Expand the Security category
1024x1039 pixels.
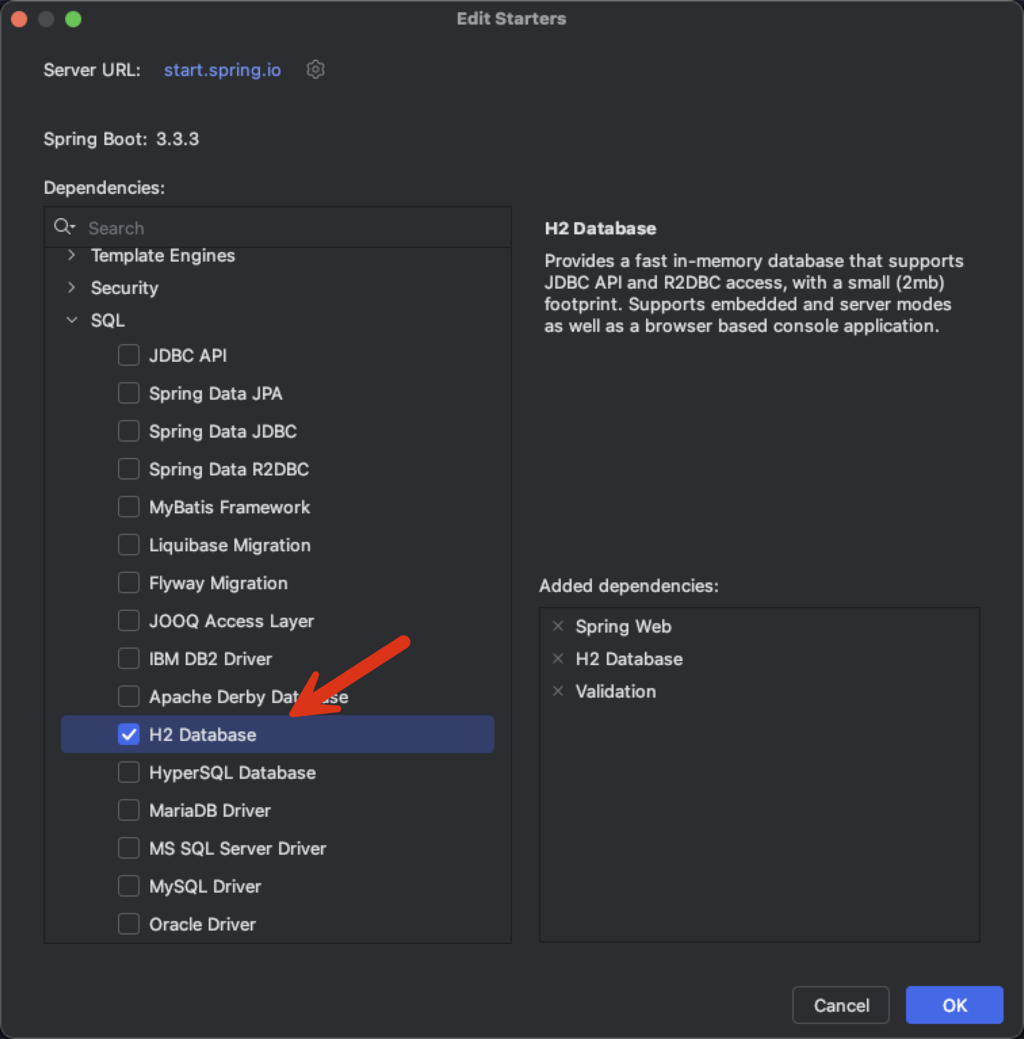71,288
